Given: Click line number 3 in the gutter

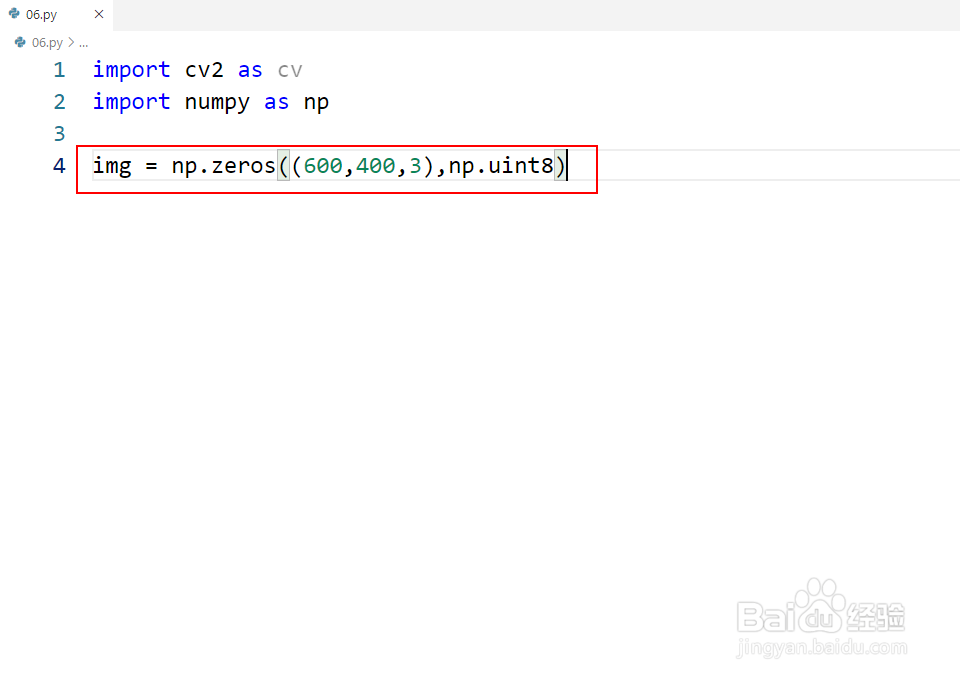Looking at the screenshot, I should (x=59, y=133).
